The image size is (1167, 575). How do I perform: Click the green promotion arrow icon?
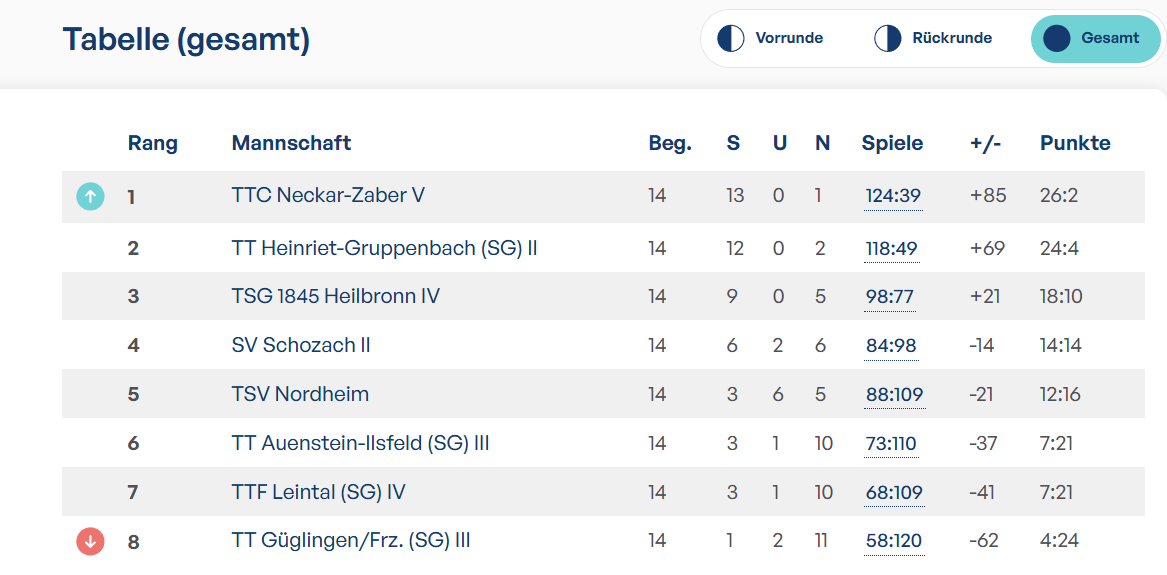pos(90,197)
